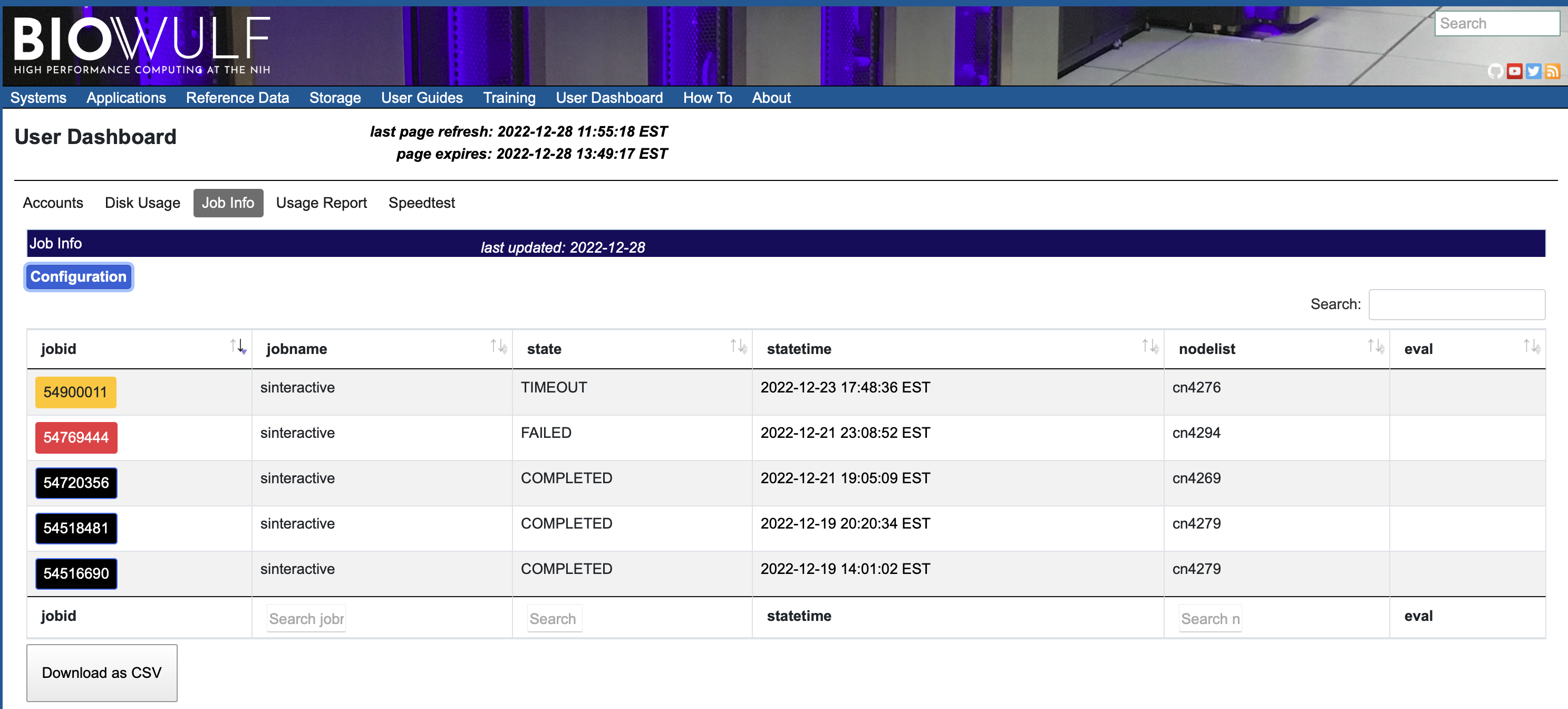Open Applications in navigation bar
The image size is (1568, 709).
(x=126, y=98)
